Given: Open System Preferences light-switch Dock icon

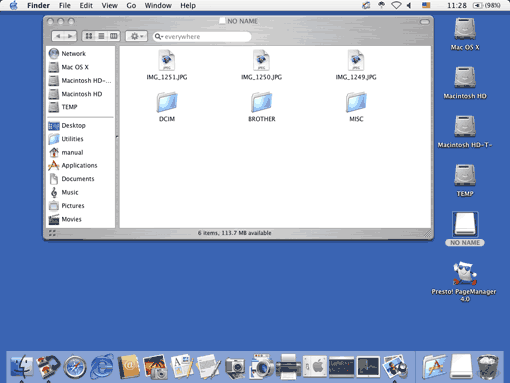Looking at the screenshot, I should point(315,367).
